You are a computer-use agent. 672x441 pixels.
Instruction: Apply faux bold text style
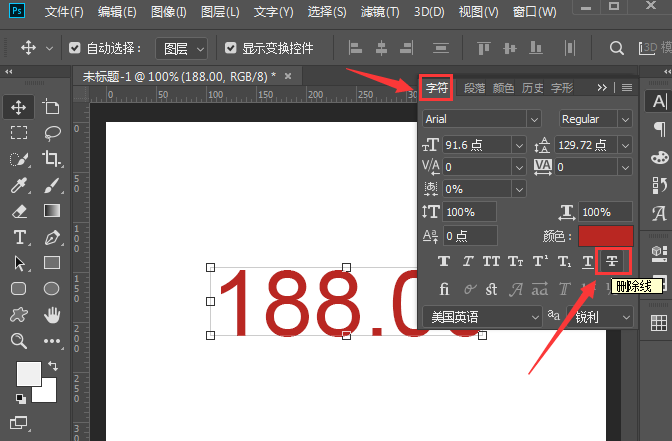(x=444, y=261)
